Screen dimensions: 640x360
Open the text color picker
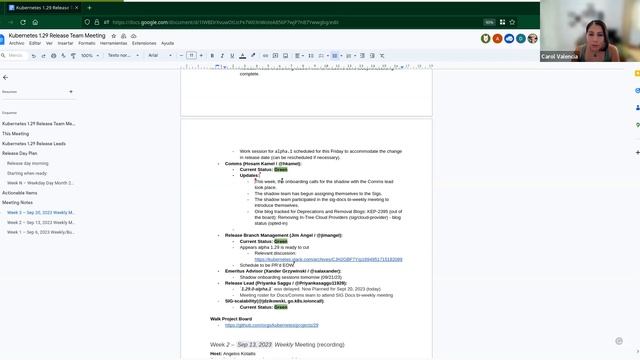pos(242,56)
